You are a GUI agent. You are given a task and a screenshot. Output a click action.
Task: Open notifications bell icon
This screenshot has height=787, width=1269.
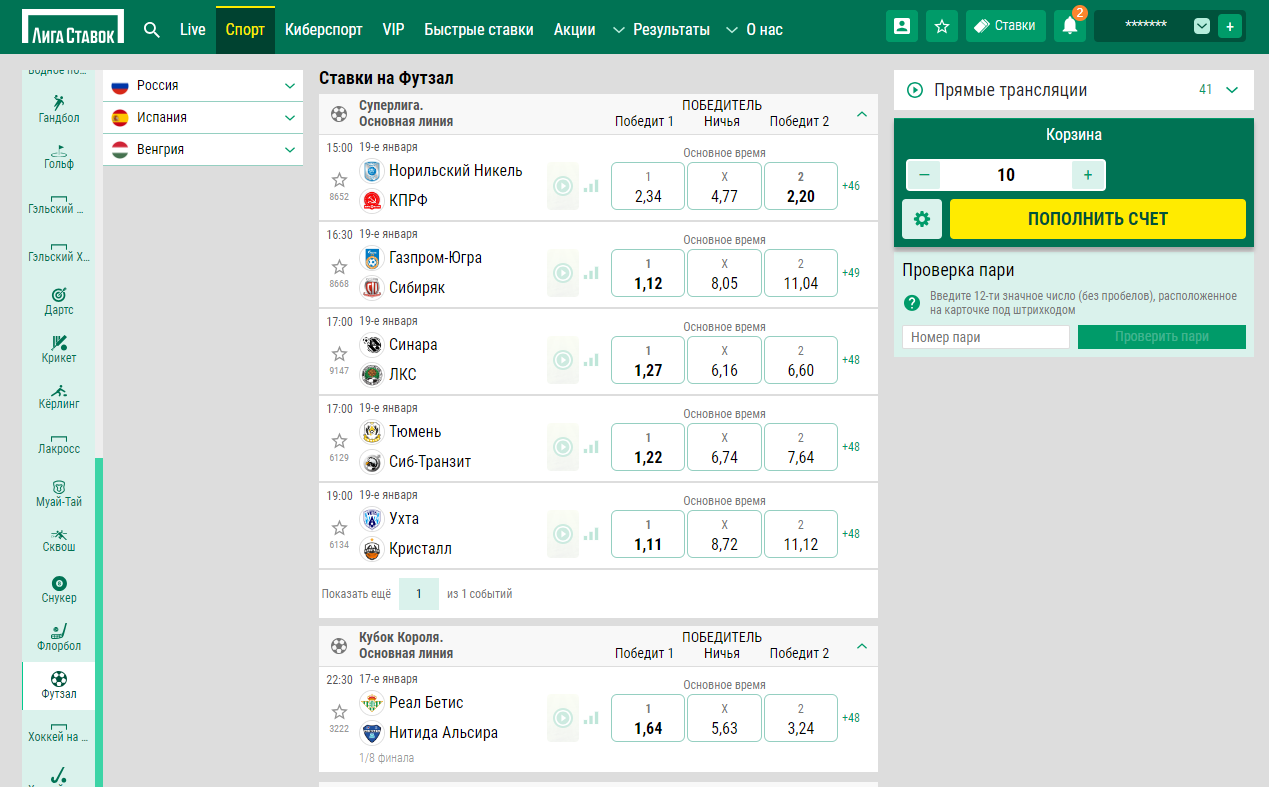(1070, 26)
